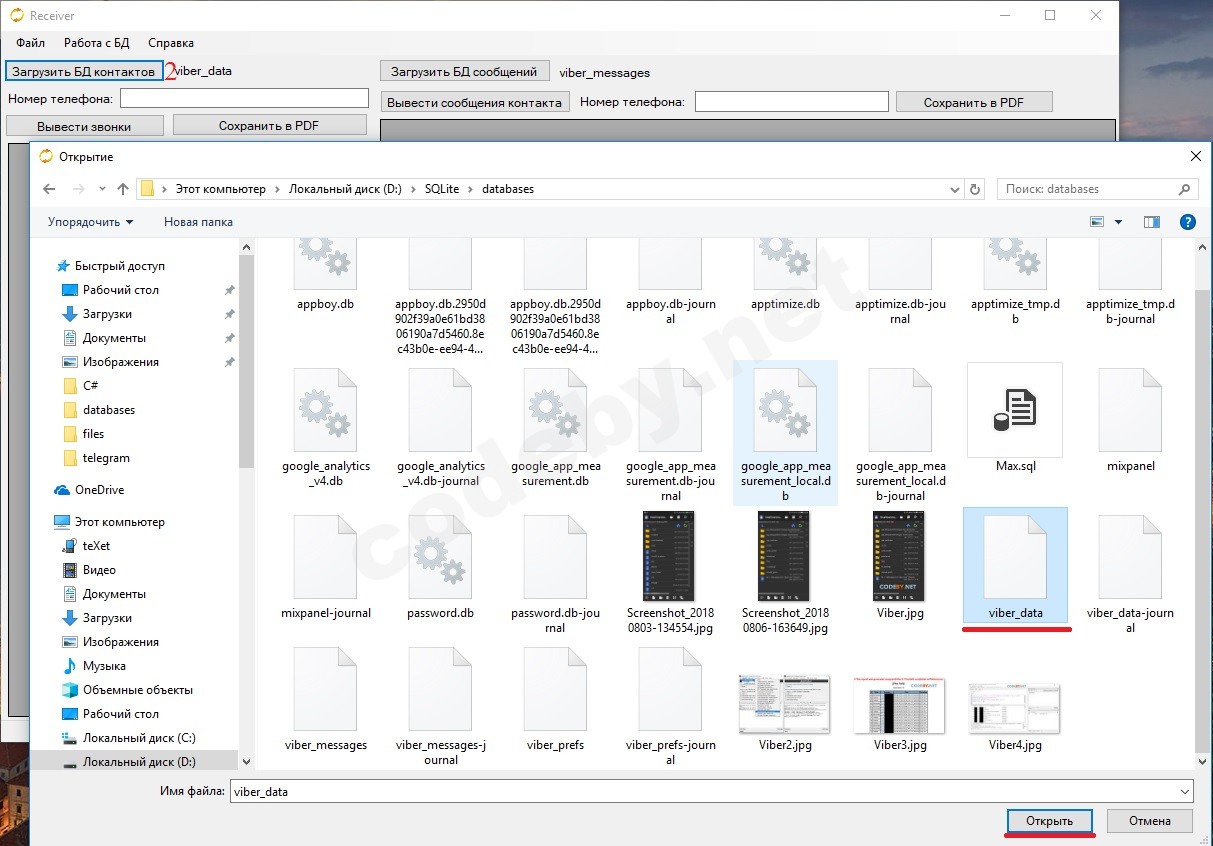Viewport: 1213px width, 846px height.
Task: Open the Работа с БД menu
Action: (x=96, y=43)
